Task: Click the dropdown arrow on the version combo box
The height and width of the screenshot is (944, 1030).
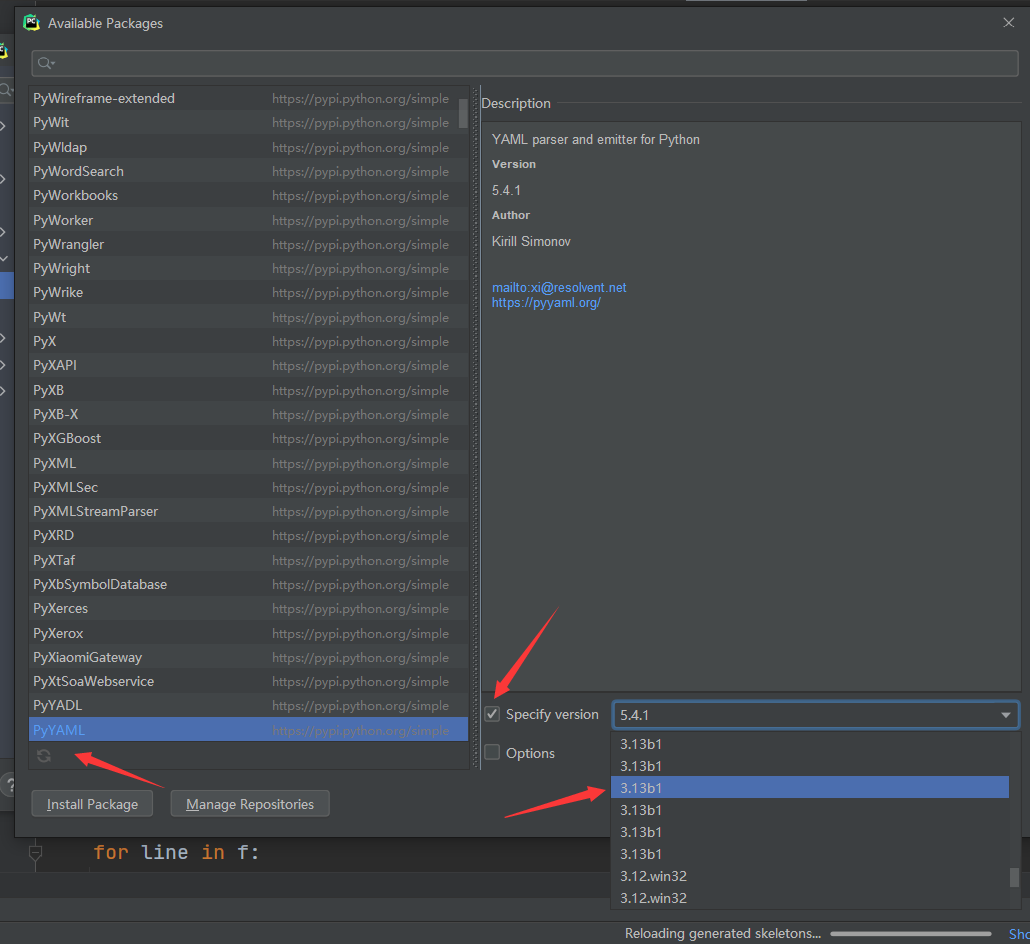Action: [1006, 714]
